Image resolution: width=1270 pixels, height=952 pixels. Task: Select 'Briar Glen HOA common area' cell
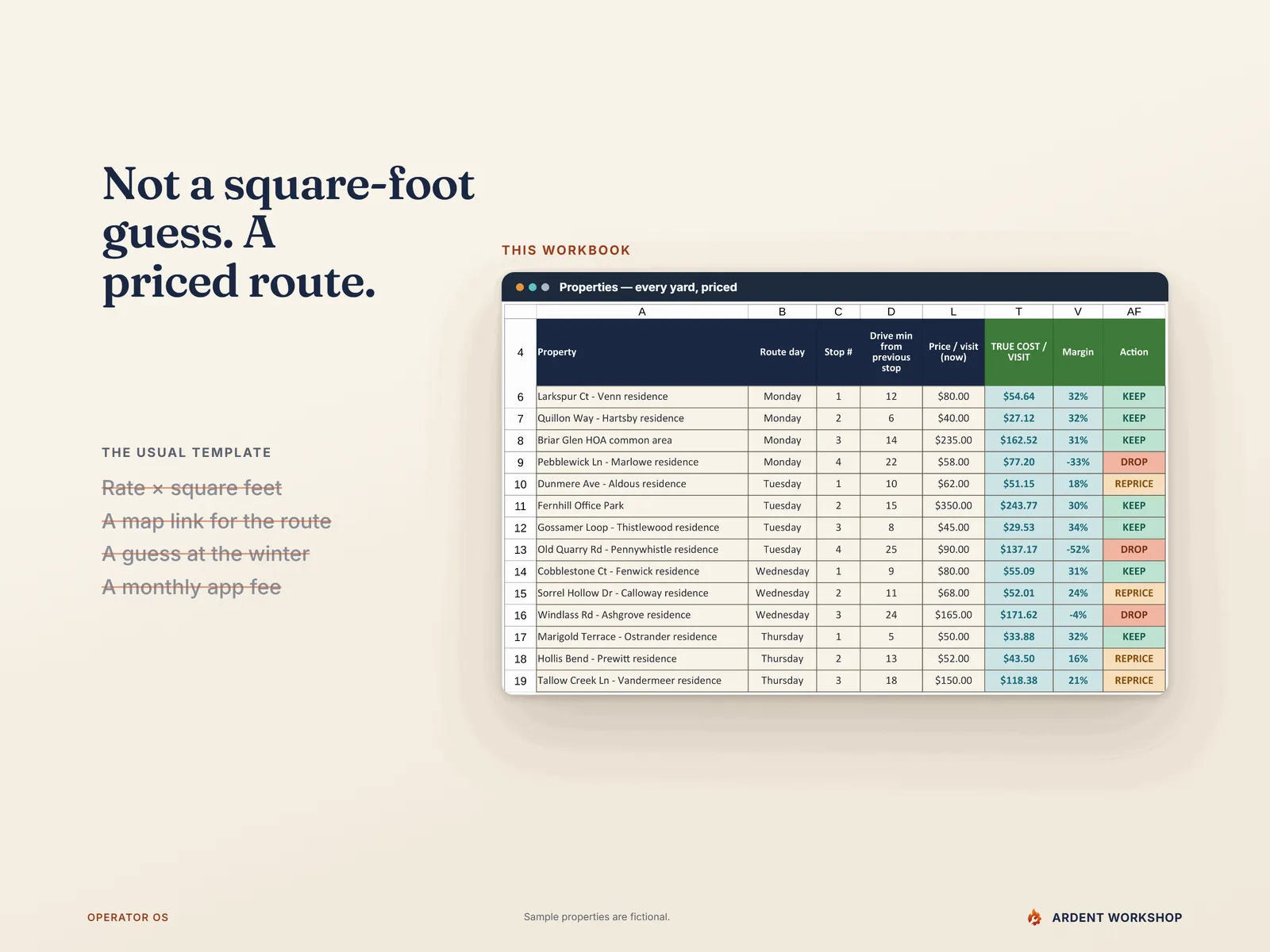(x=642, y=440)
